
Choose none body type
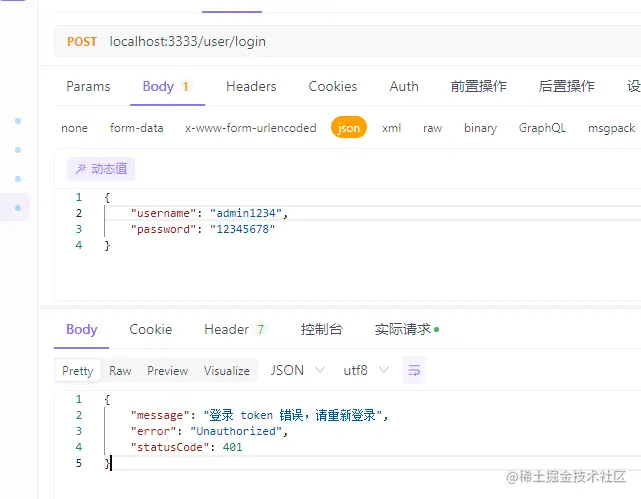(x=74, y=128)
